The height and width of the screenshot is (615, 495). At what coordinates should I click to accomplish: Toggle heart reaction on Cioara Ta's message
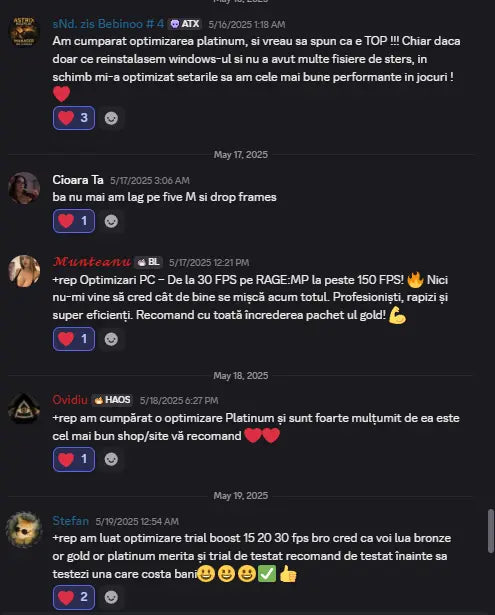pos(74,221)
